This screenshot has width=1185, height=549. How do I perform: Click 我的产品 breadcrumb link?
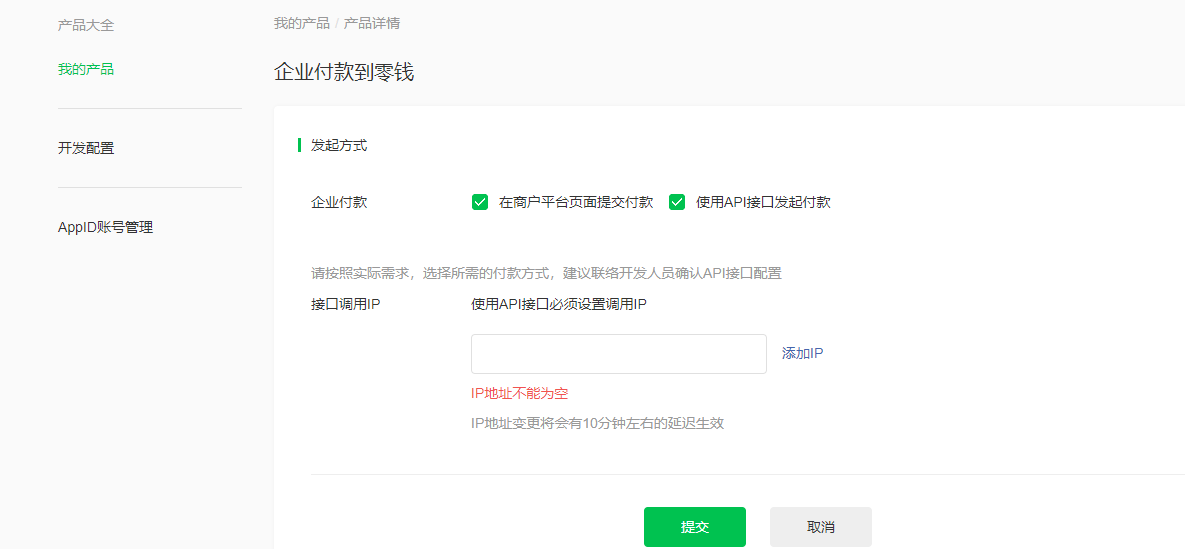[302, 23]
